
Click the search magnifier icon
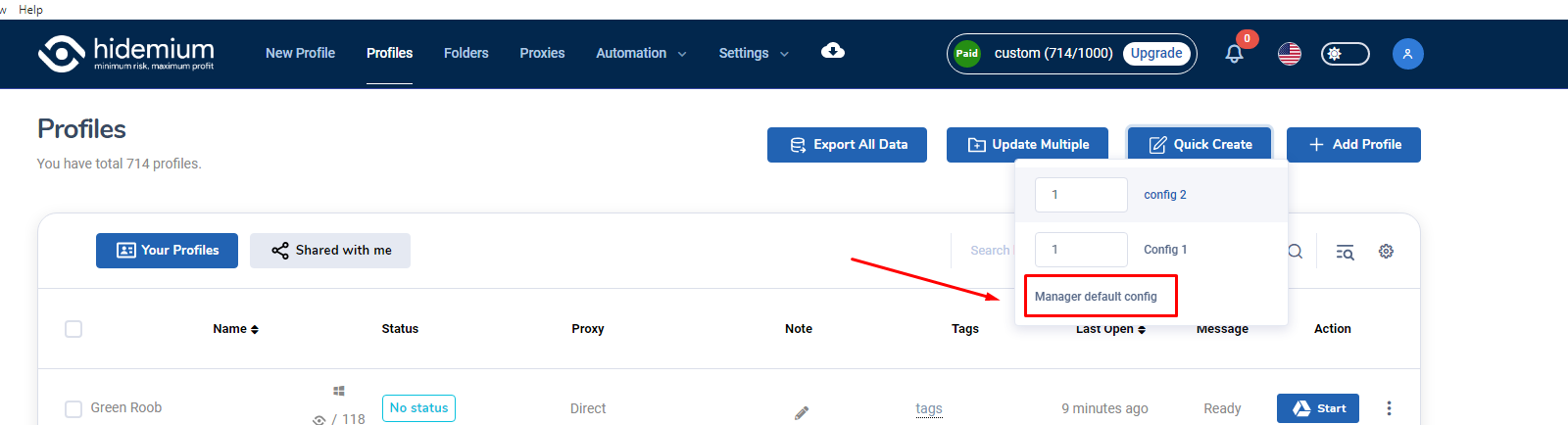pyautogui.click(x=1295, y=252)
